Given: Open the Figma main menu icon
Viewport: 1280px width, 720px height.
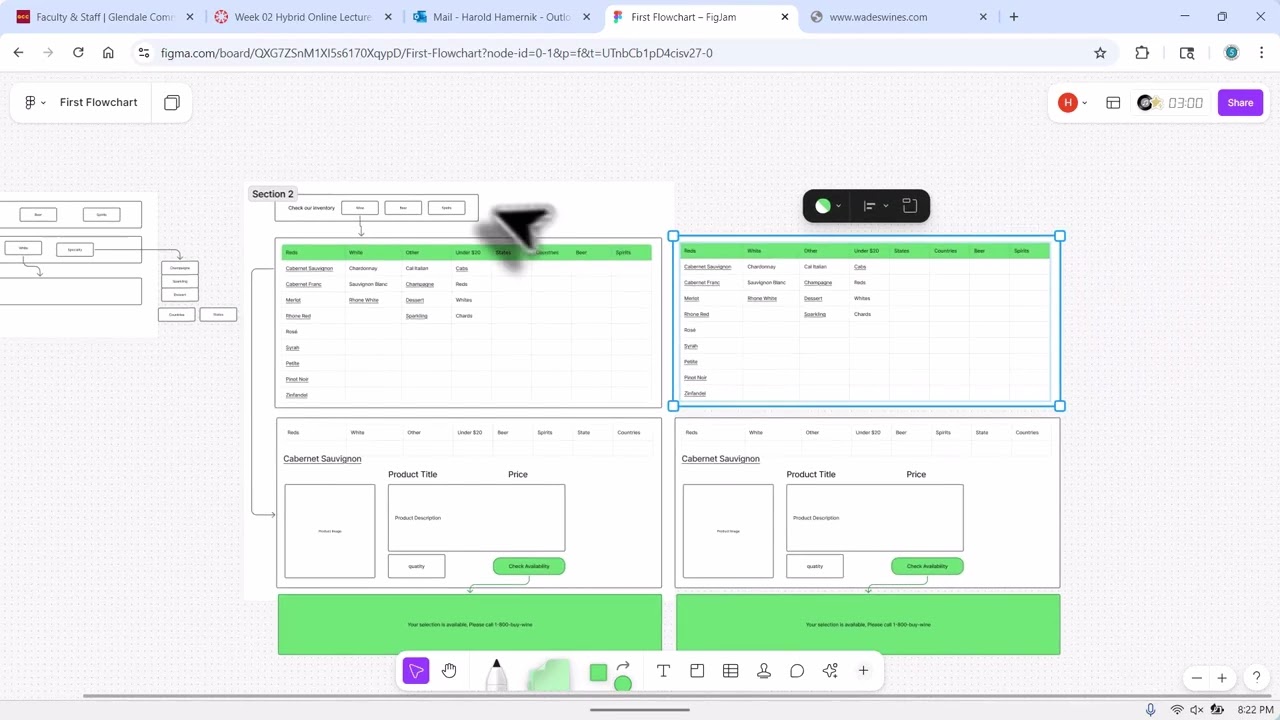Looking at the screenshot, I should pyautogui.click(x=35, y=102).
